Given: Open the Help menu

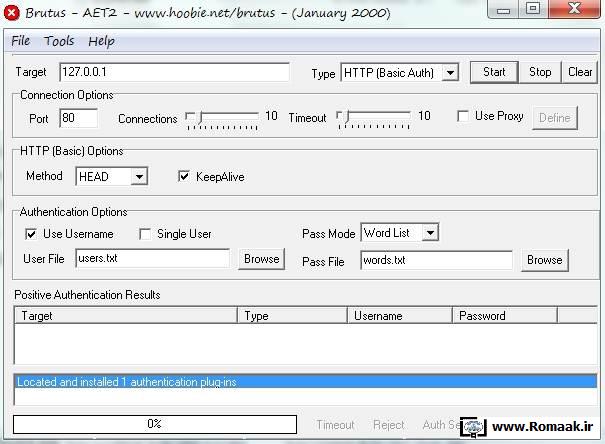Looking at the screenshot, I should pos(101,41).
